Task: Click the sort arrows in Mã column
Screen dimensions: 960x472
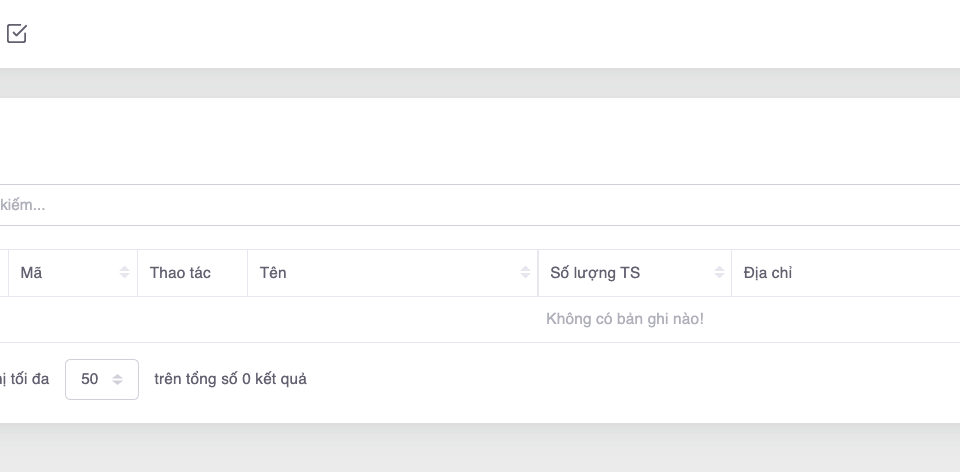Action: pyautogui.click(x=125, y=273)
